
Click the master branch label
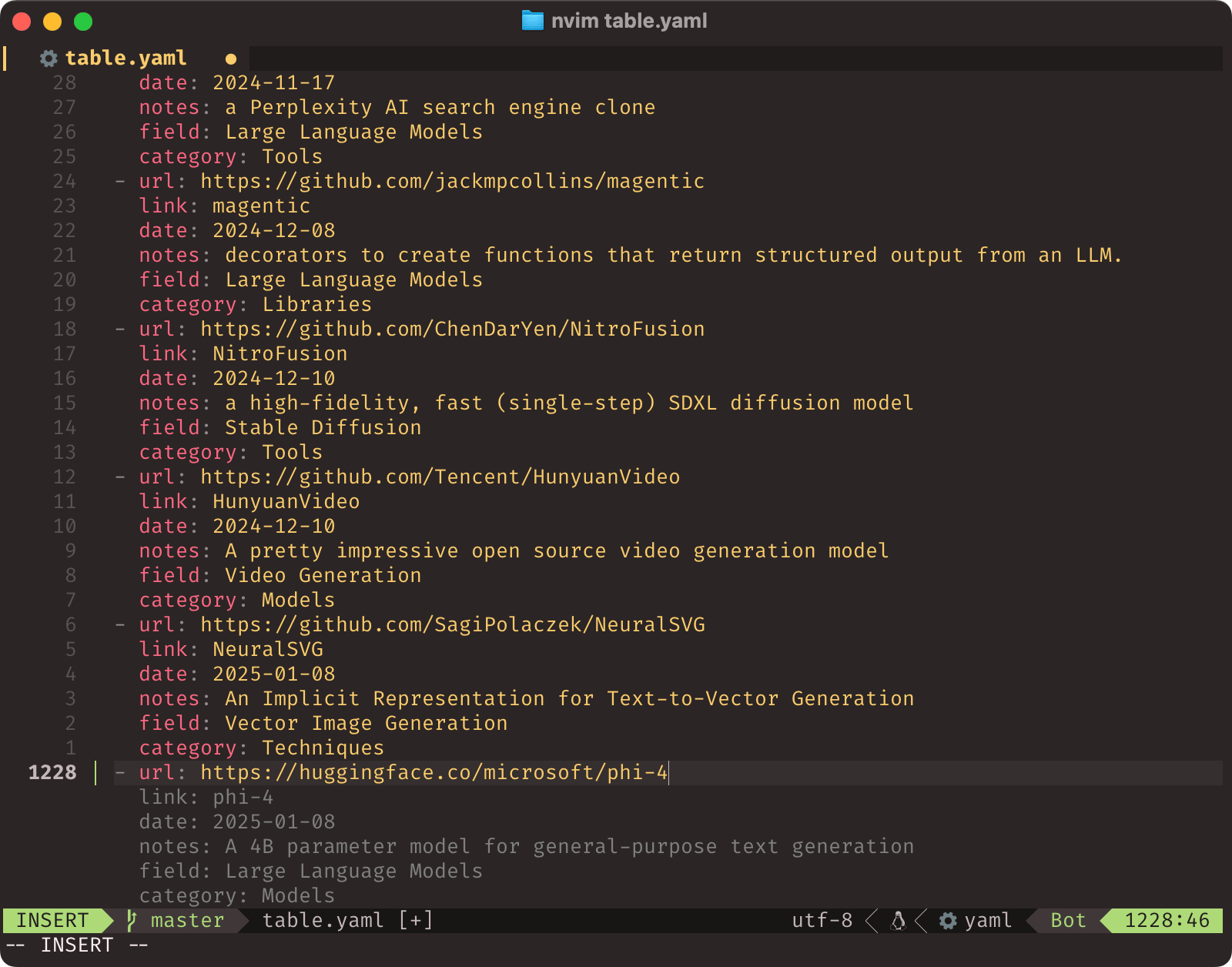(187, 920)
